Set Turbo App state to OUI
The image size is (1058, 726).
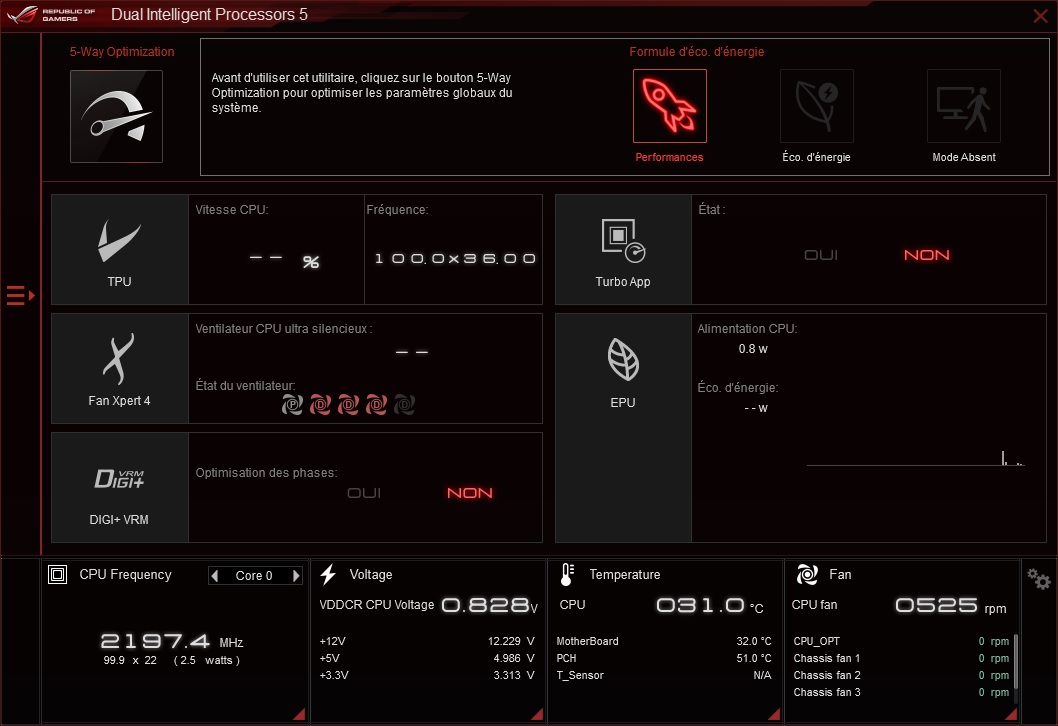coord(821,255)
